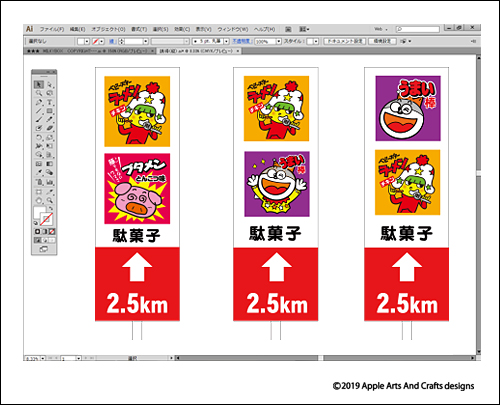
Task: Select the Line Segment tool
Action: point(39,111)
